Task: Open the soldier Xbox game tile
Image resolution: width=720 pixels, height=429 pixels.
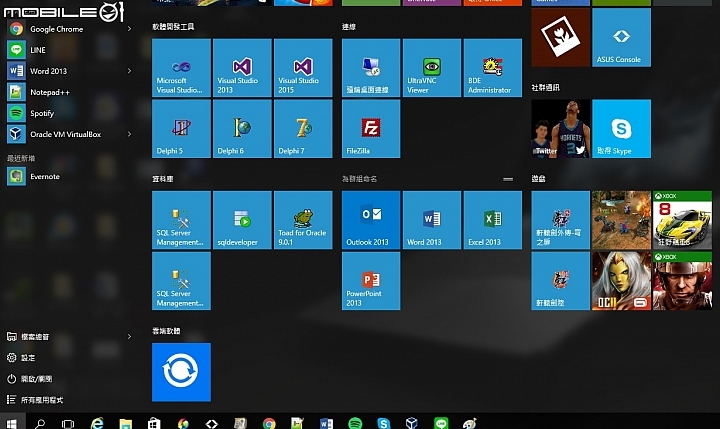Action: 682,281
